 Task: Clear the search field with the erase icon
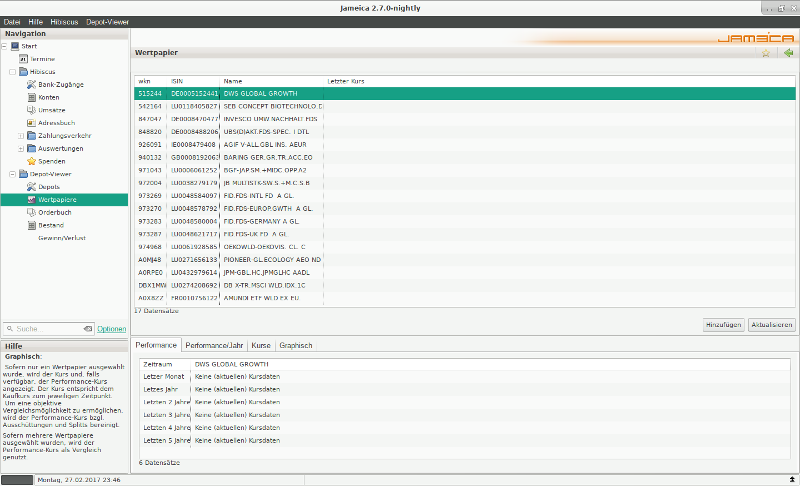[x=88, y=328]
